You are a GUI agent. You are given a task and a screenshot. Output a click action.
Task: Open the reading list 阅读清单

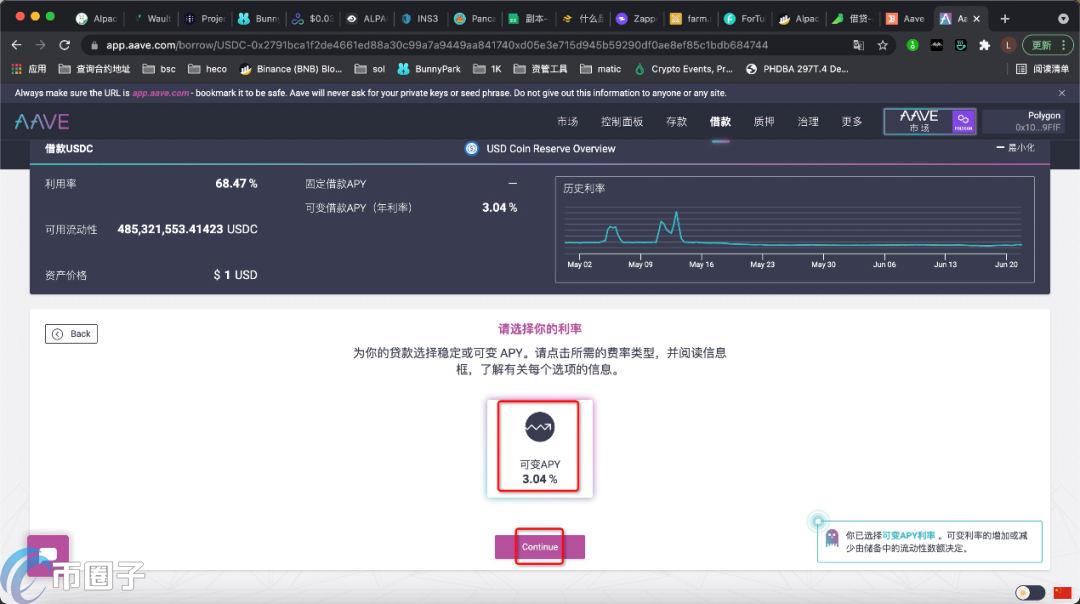click(1043, 69)
